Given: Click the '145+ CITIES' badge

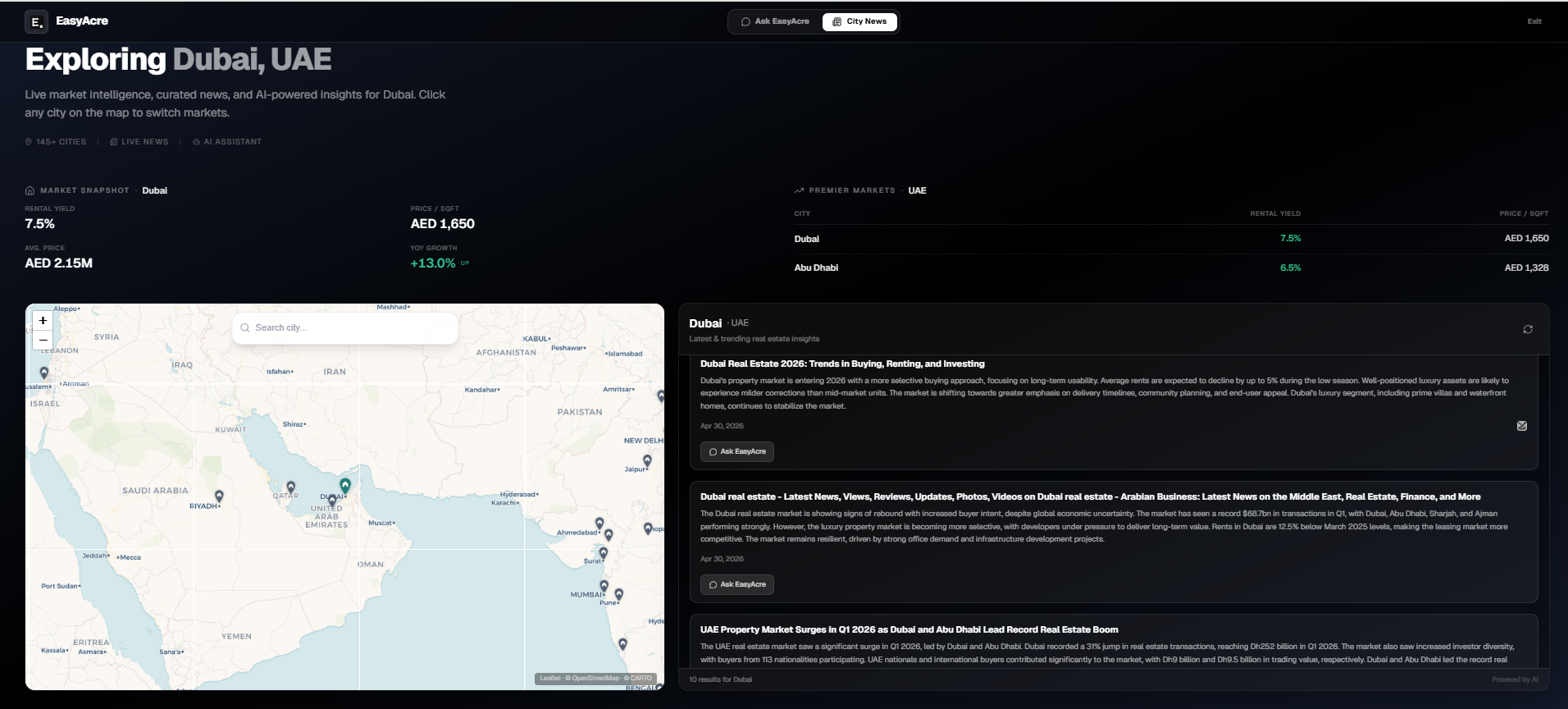Looking at the screenshot, I should click(x=56, y=142).
